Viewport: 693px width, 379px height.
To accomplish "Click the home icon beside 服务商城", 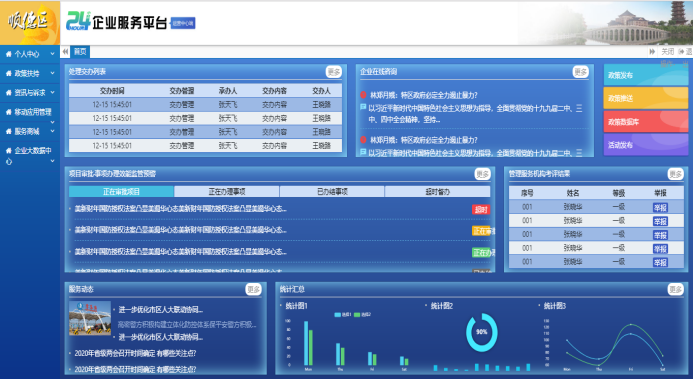I will click(x=8, y=131).
